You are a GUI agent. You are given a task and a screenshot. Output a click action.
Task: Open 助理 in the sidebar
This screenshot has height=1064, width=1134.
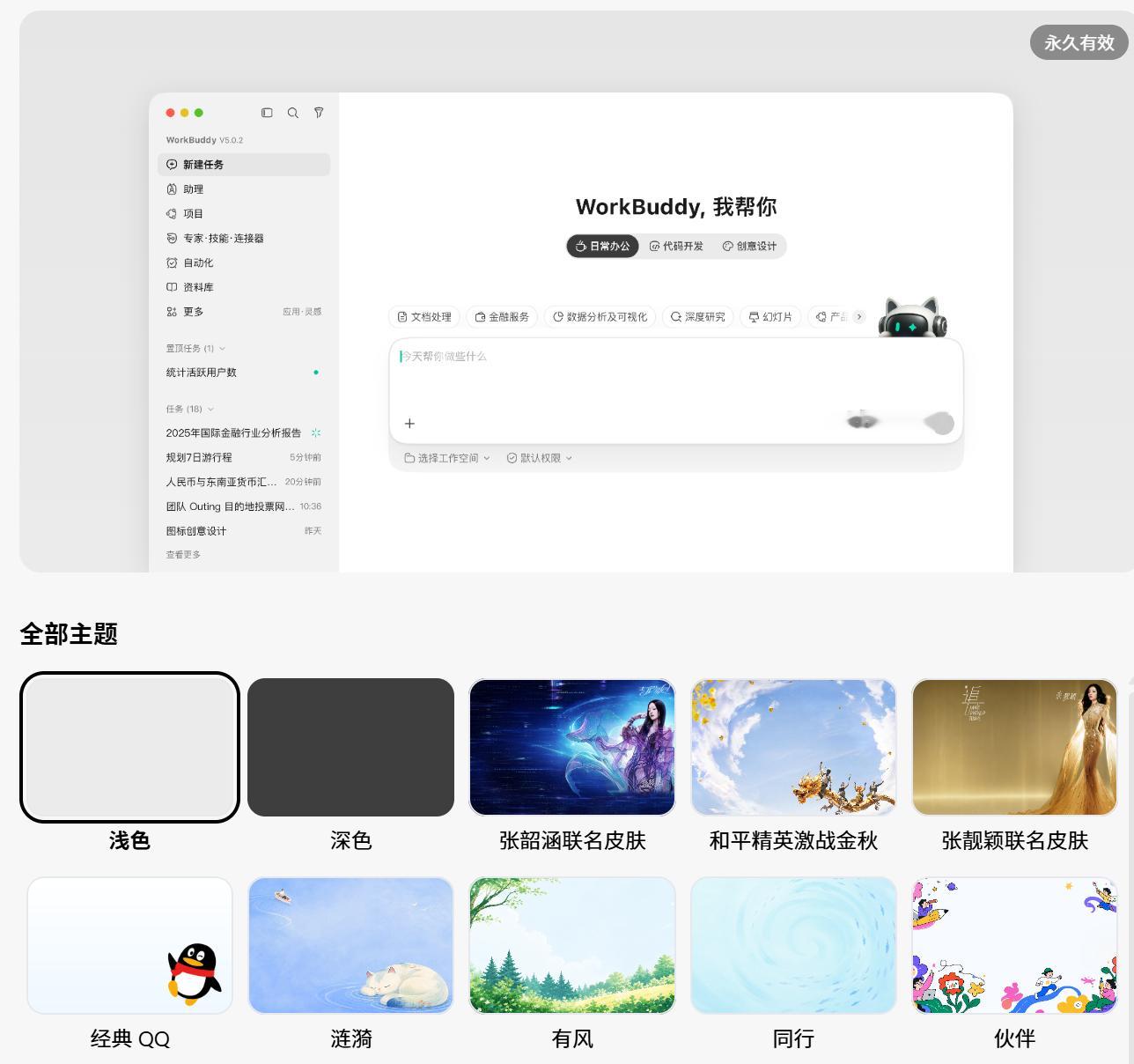(244, 189)
